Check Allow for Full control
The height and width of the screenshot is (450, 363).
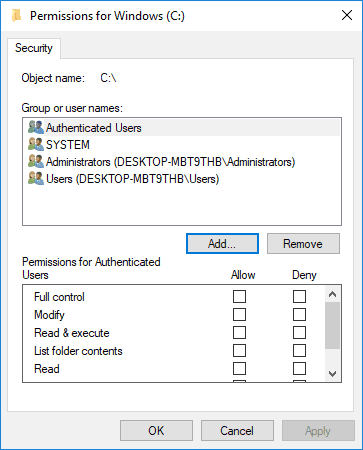pyautogui.click(x=239, y=296)
